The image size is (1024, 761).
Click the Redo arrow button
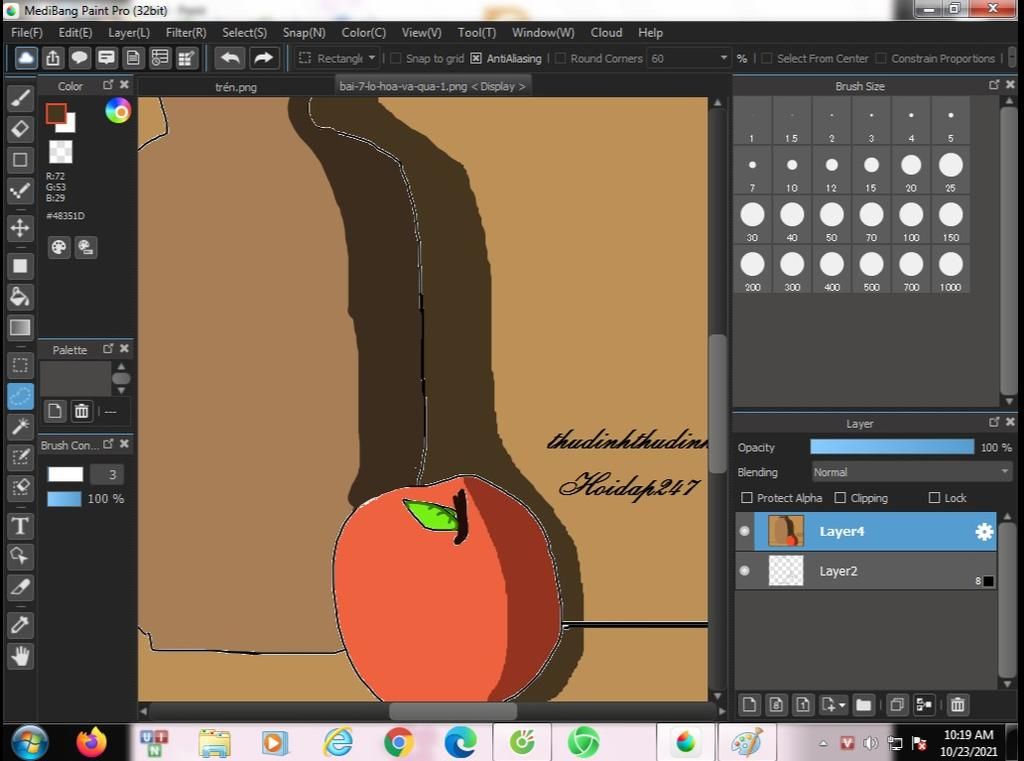[x=263, y=58]
